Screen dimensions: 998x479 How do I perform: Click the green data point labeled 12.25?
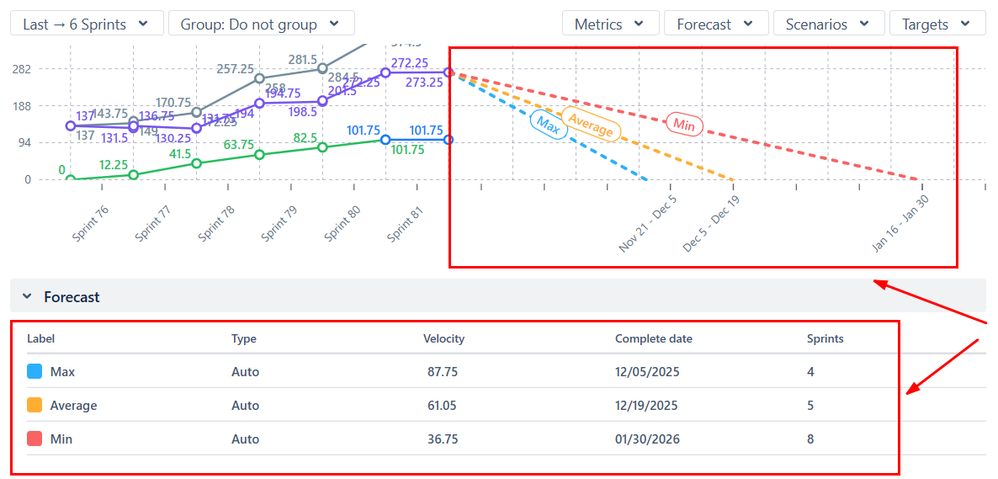(x=133, y=175)
